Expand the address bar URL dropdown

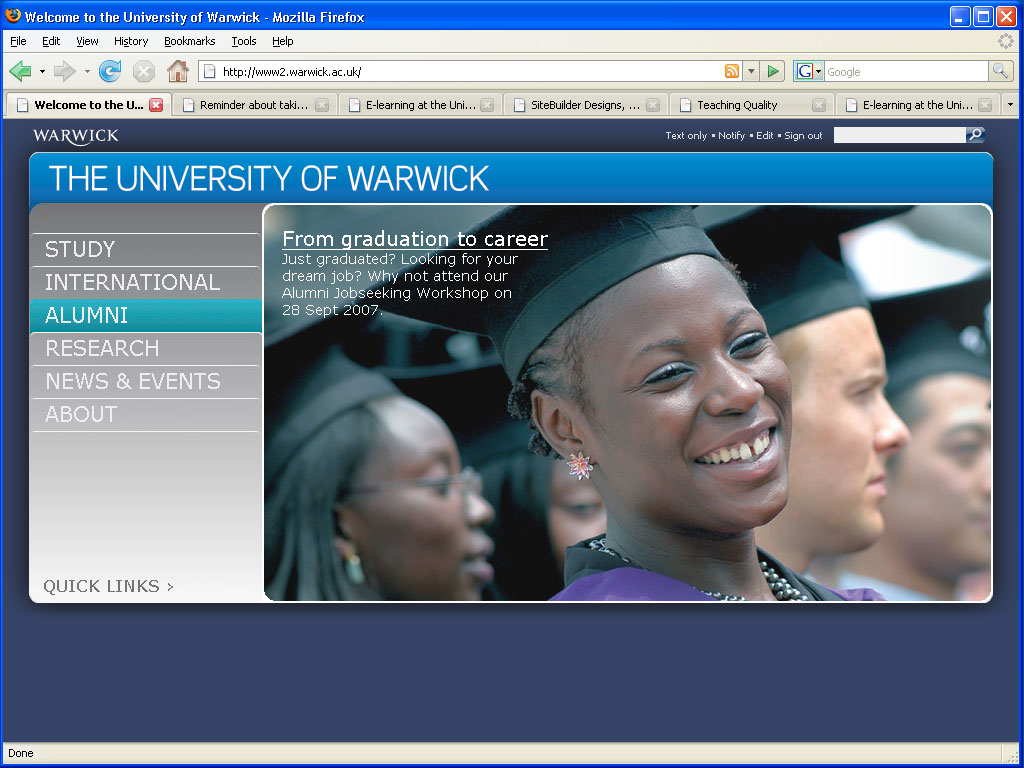tap(751, 71)
